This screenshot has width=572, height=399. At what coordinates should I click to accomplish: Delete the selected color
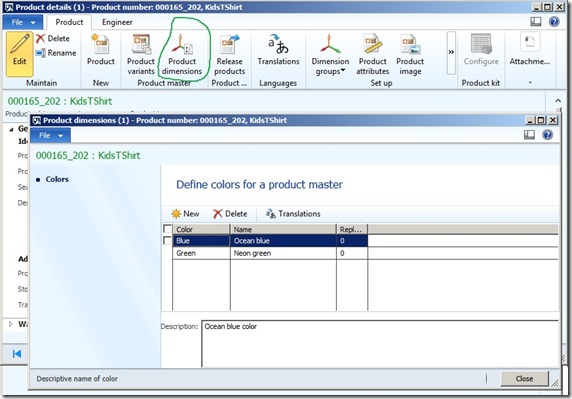tap(230, 214)
